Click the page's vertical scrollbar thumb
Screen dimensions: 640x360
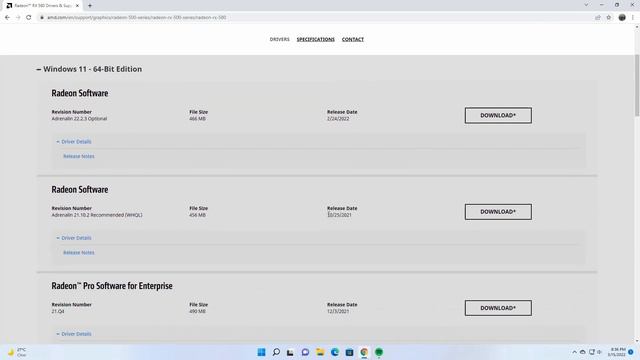637,85
